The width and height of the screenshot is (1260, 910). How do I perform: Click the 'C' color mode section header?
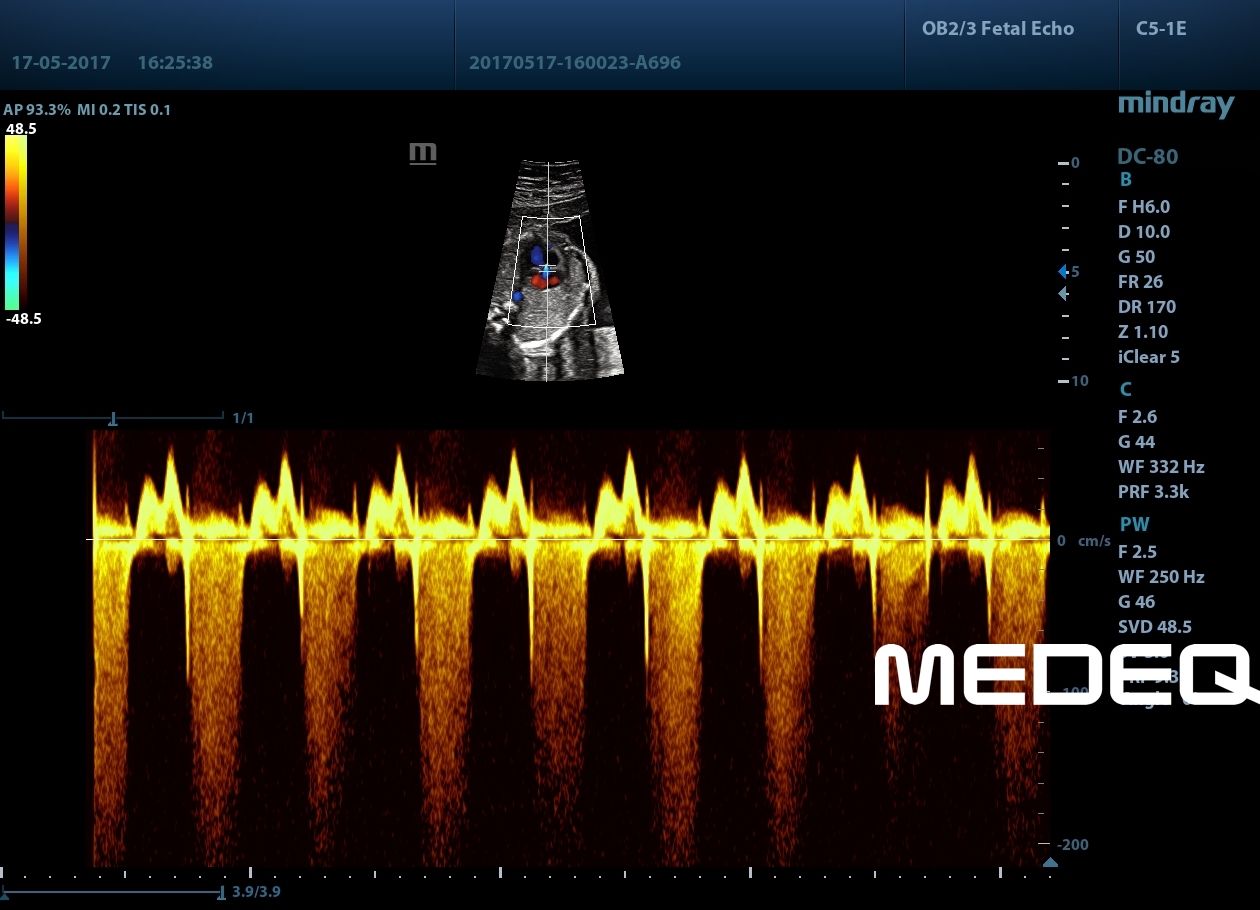(x=1126, y=390)
